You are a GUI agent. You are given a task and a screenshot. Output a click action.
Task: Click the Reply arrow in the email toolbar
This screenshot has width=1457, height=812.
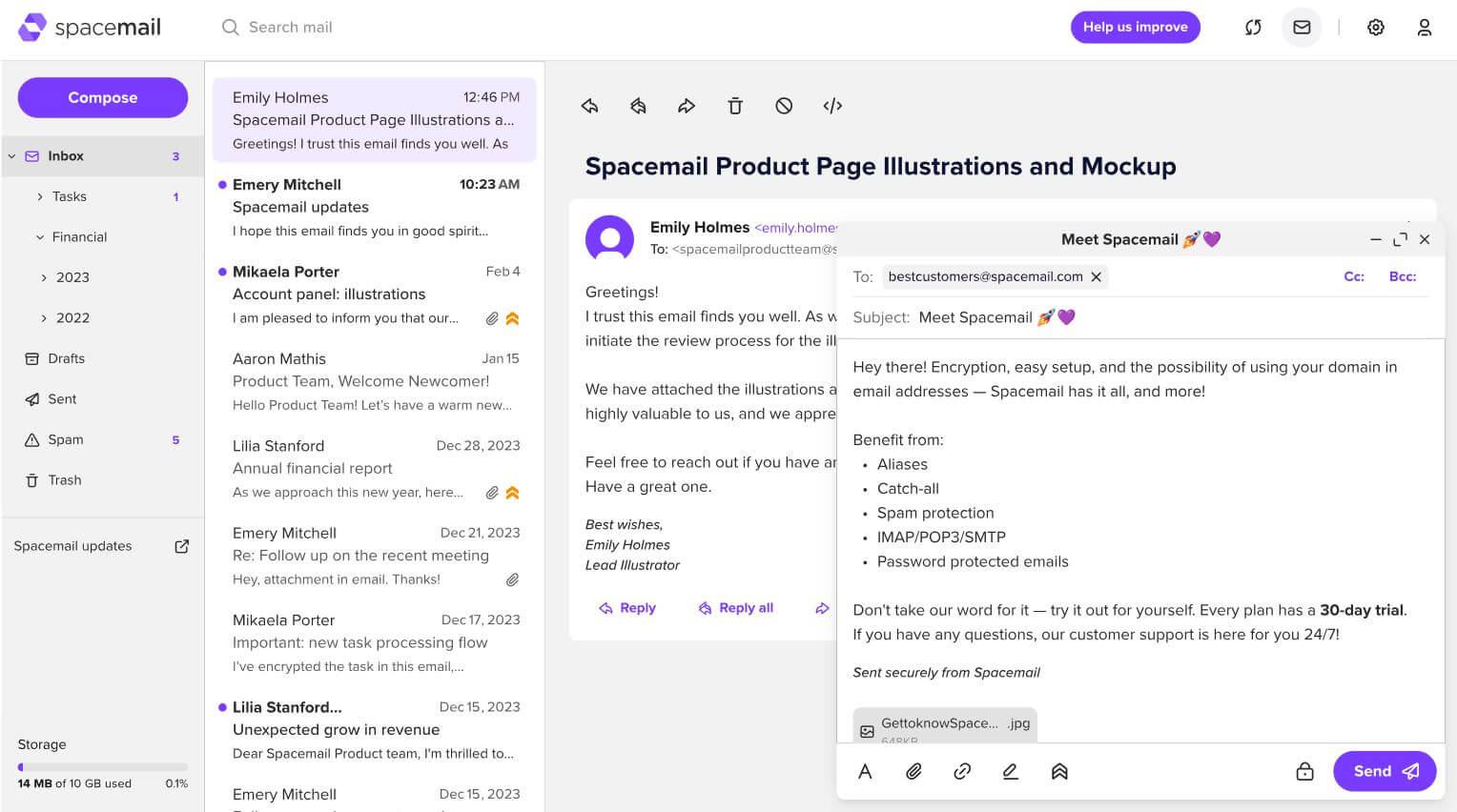click(x=589, y=106)
